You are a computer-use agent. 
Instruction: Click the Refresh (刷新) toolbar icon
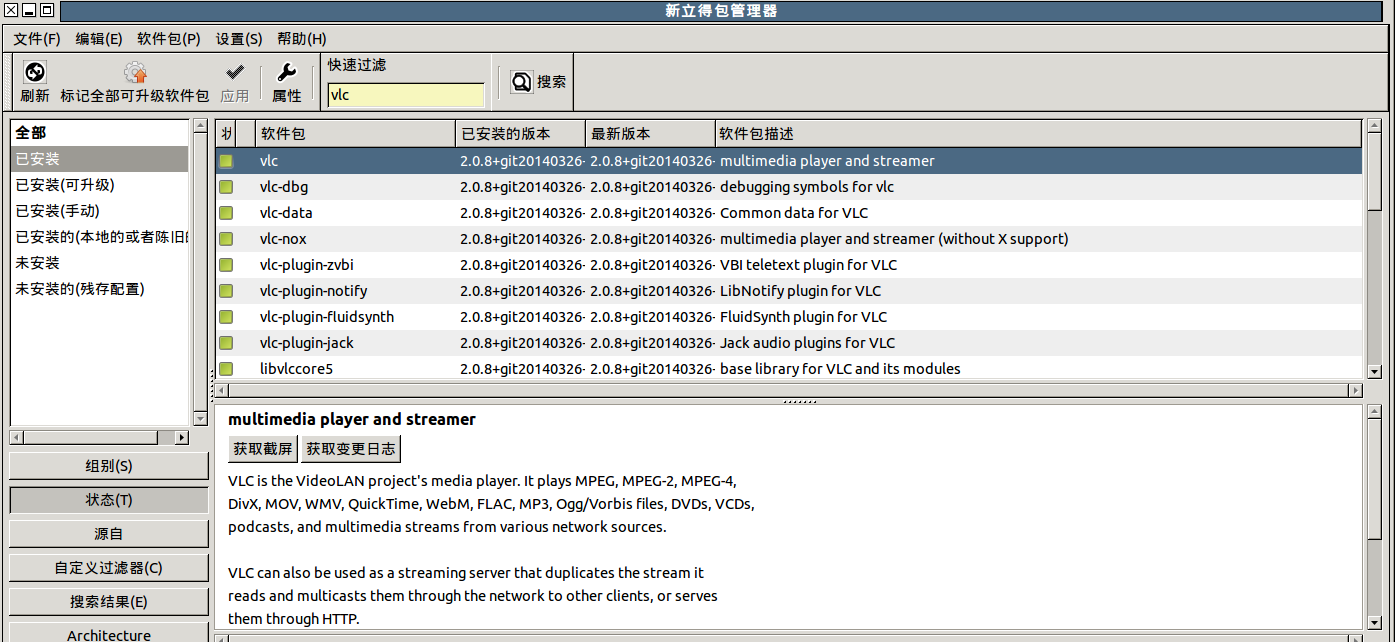[34, 73]
